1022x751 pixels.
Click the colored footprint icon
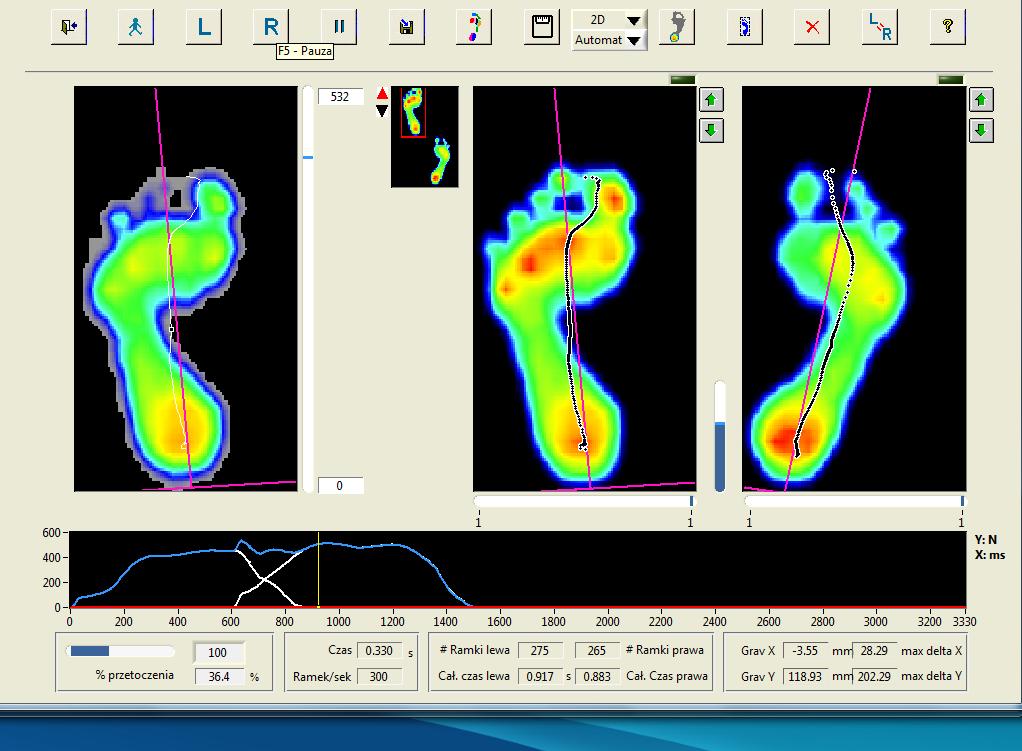[x=474, y=27]
